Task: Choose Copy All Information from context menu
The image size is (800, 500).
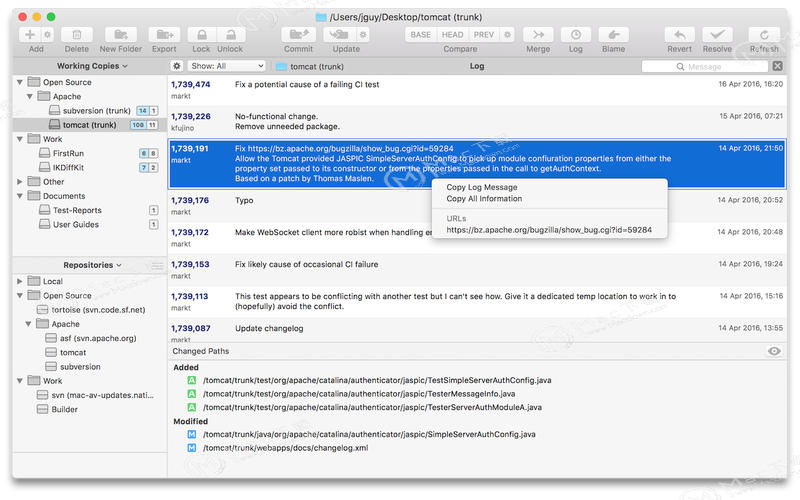Action: pyautogui.click(x=484, y=198)
